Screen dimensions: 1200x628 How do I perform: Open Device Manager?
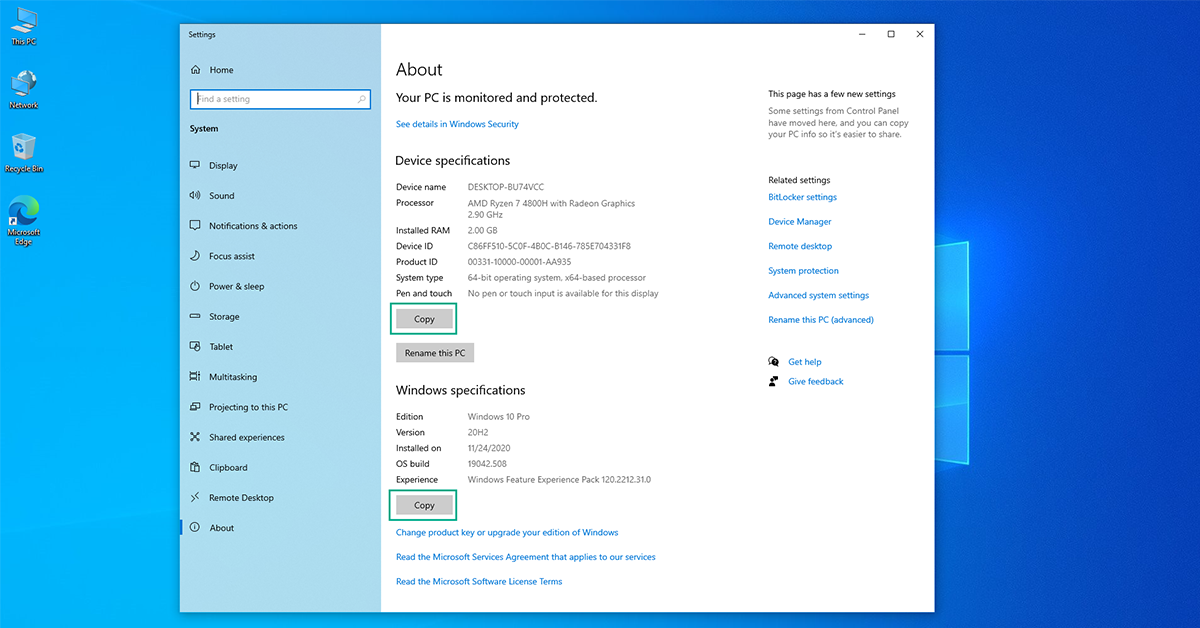pos(799,221)
